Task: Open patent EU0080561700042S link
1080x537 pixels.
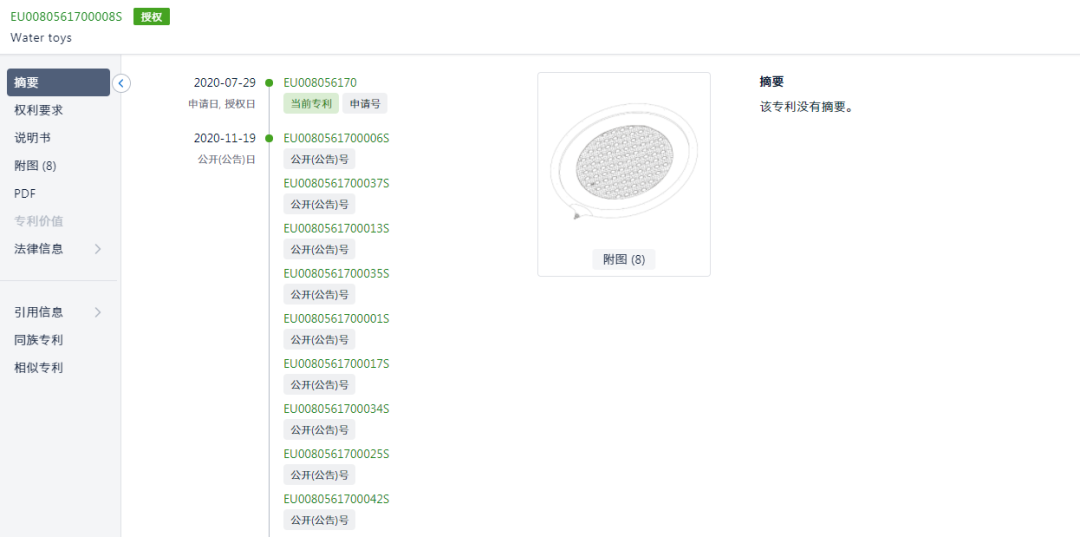Action: 336,499
